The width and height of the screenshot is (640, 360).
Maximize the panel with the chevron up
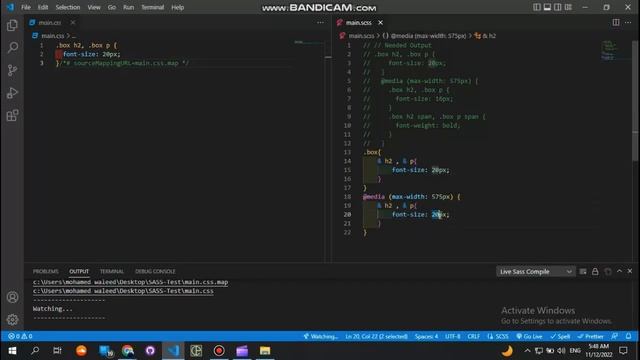pyautogui.click(x=619, y=271)
